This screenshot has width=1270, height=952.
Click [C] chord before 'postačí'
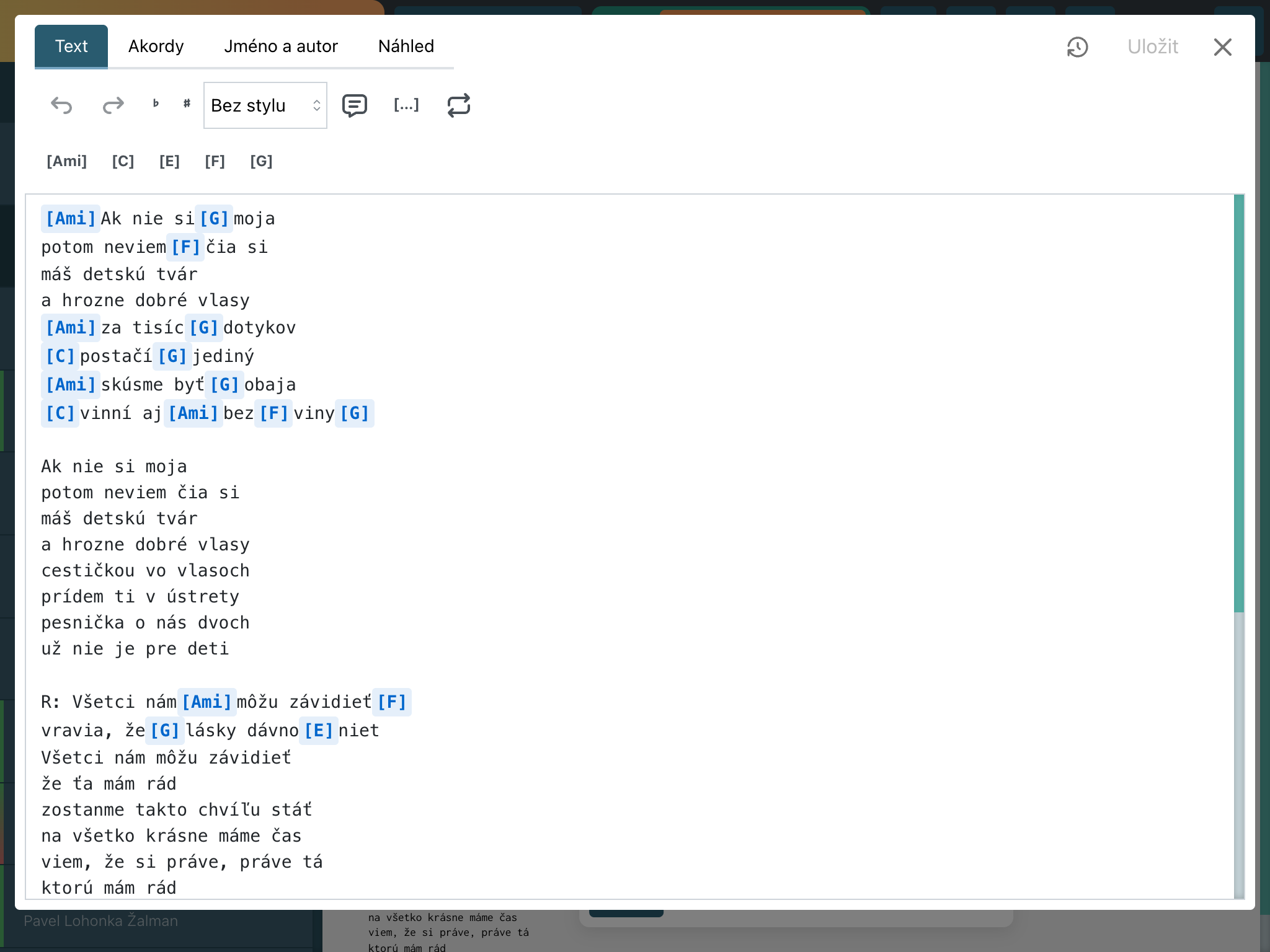pyautogui.click(x=60, y=356)
